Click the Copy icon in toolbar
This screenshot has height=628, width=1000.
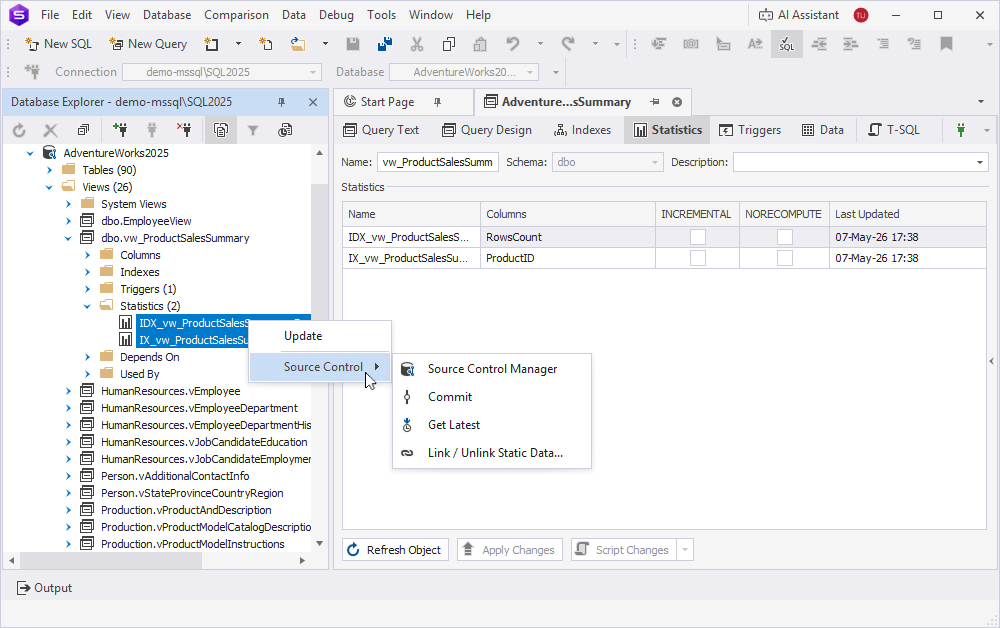click(x=449, y=44)
